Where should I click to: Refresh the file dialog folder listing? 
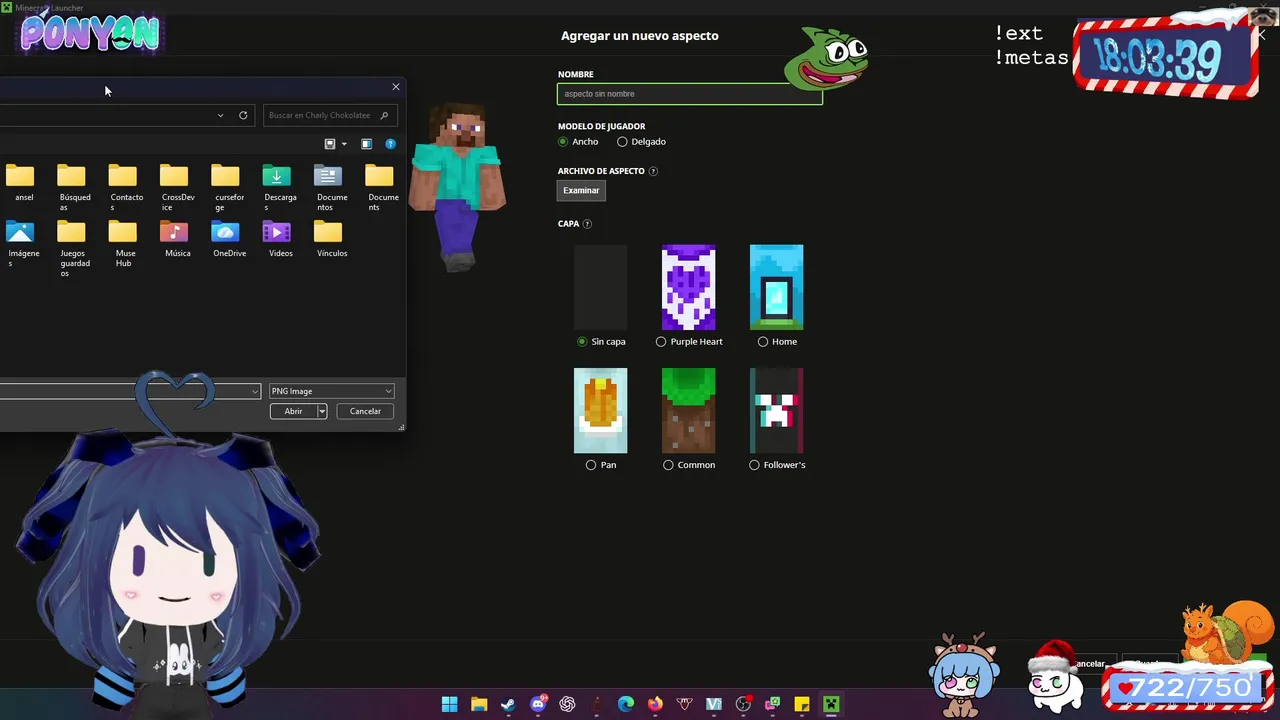pos(243,115)
